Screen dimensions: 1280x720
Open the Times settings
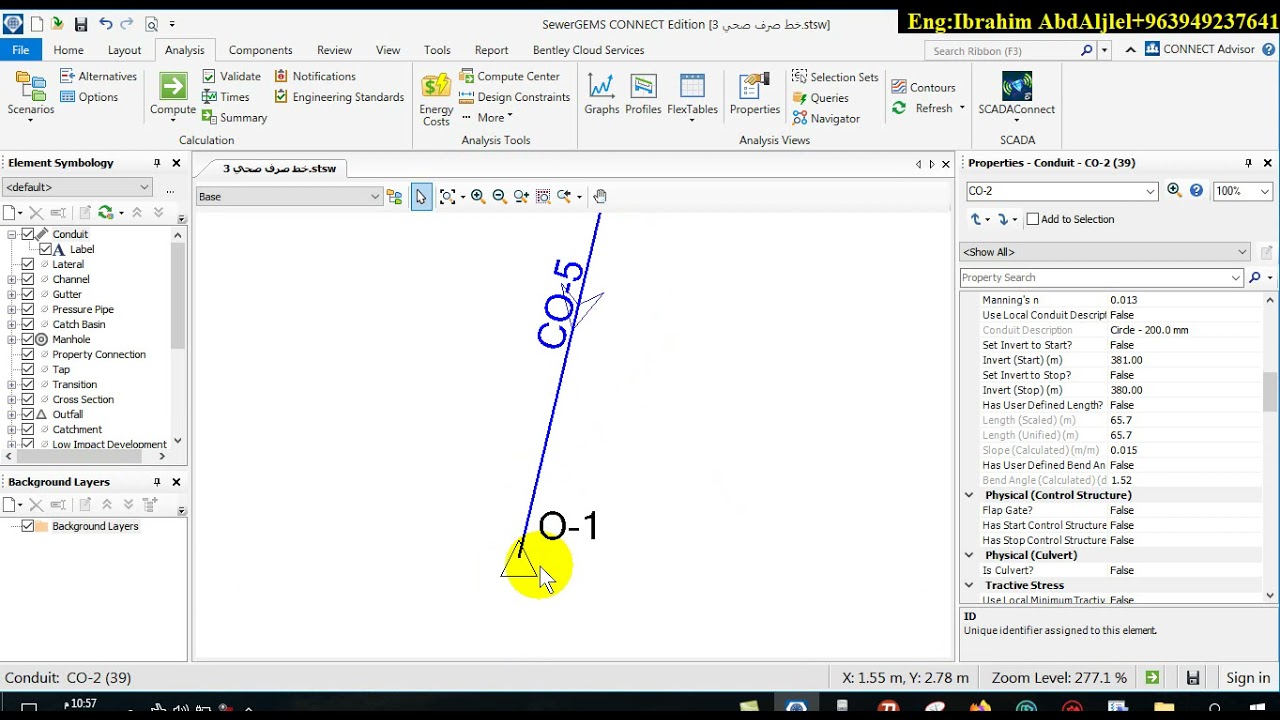226,97
